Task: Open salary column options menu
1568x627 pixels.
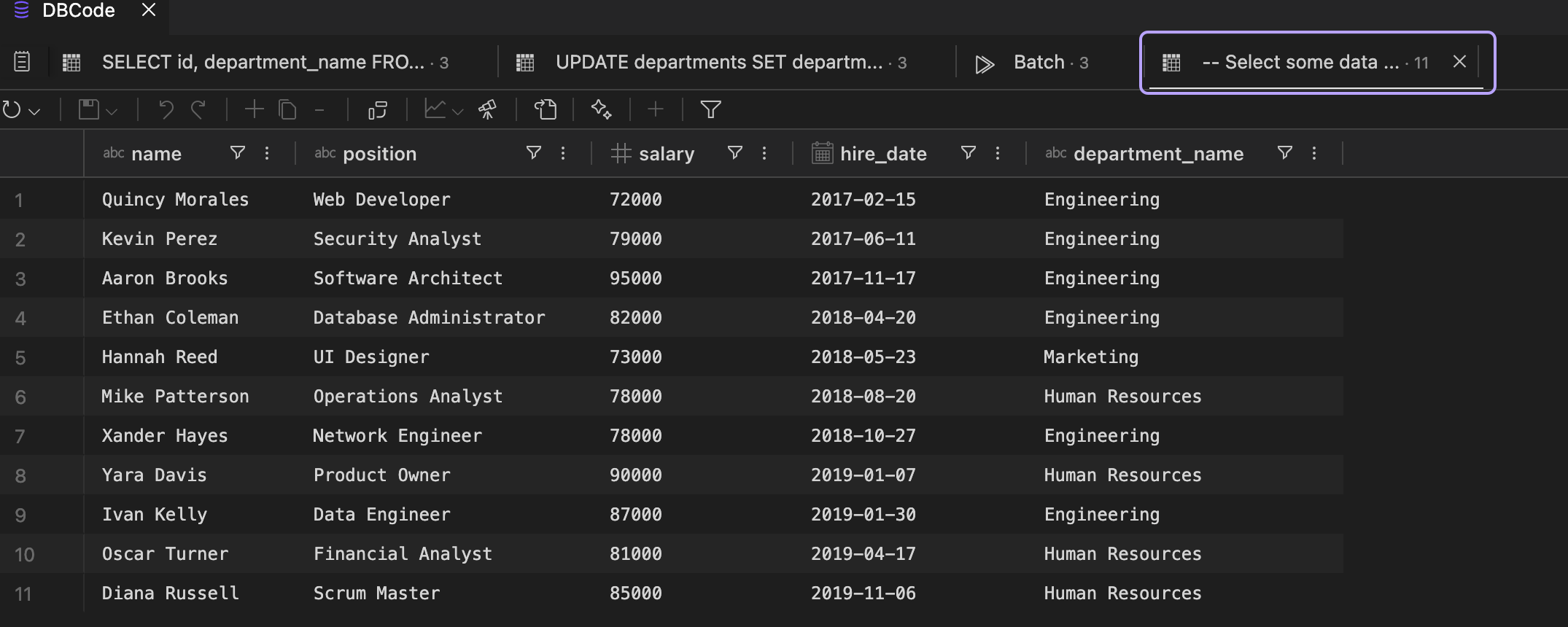Action: pyautogui.click(x=764, y=153)
